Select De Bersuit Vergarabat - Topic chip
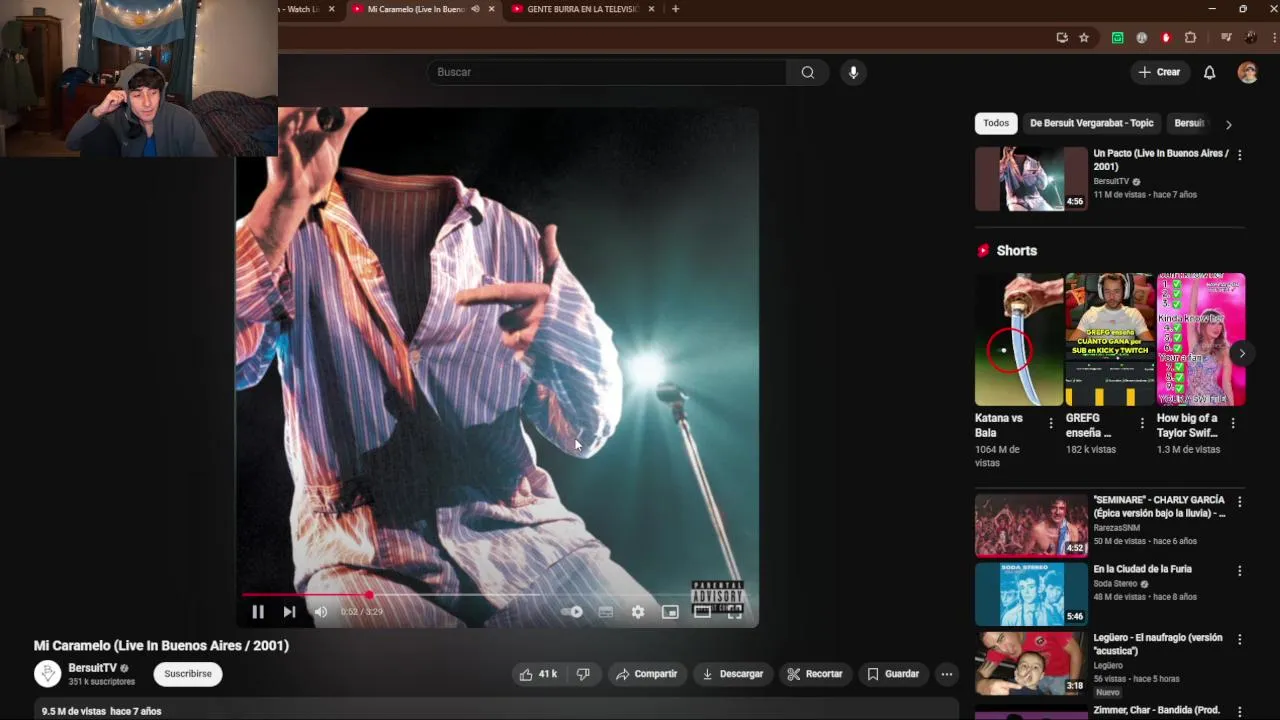 point(1091,123)
